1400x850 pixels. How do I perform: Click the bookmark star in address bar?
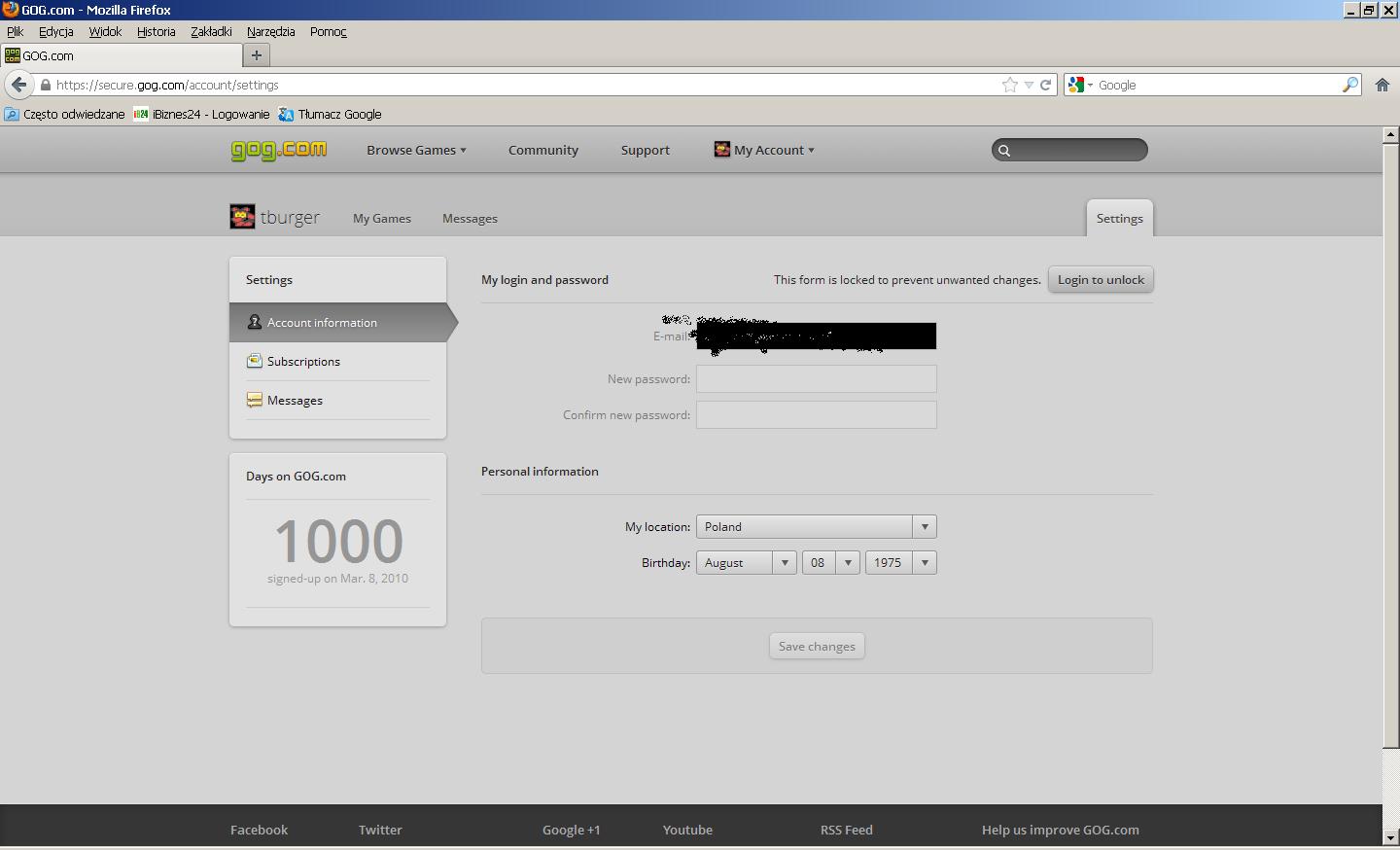tap(1010, 85)
